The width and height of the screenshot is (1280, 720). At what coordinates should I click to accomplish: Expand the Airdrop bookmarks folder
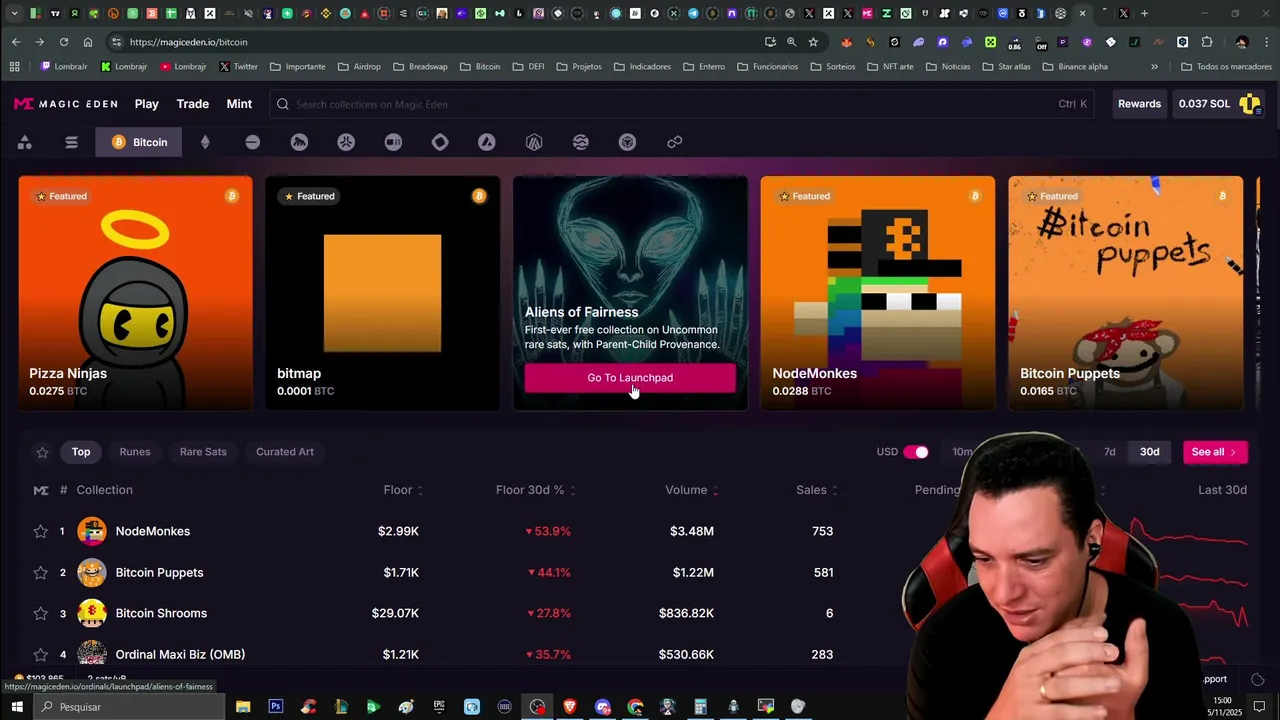click(x=359, y=67)
